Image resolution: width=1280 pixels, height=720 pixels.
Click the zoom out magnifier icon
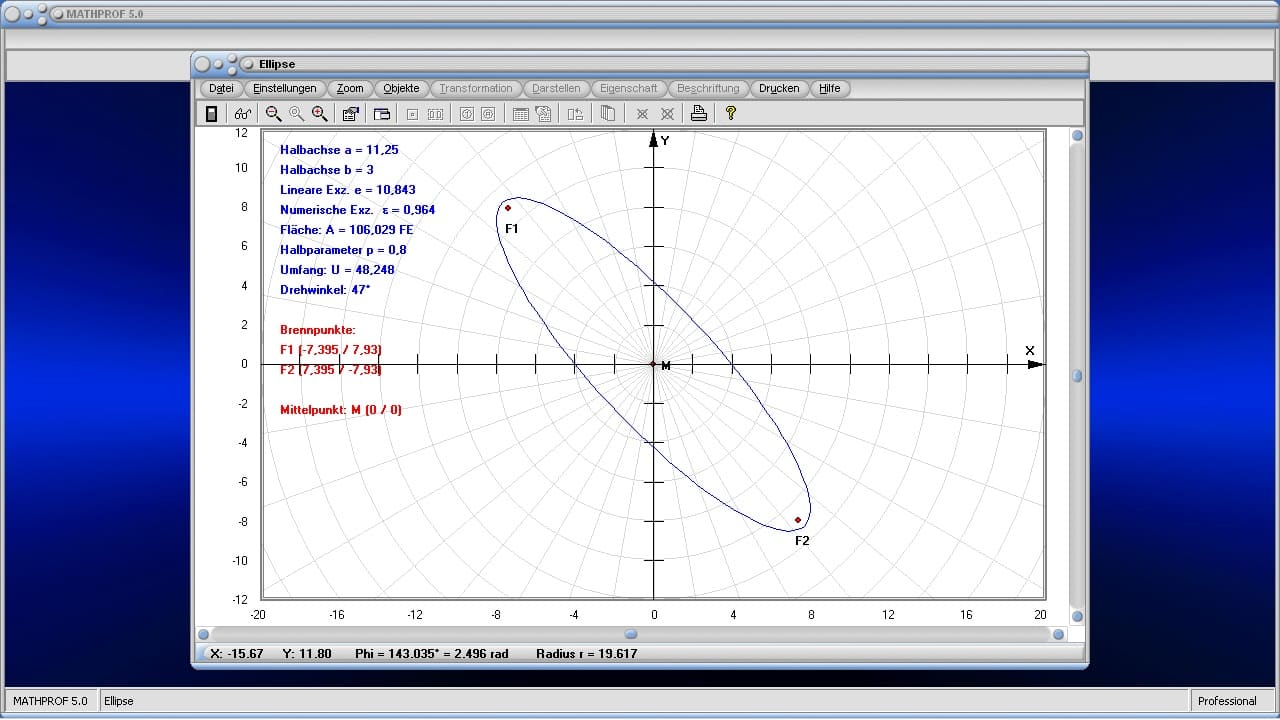point(273,114)
